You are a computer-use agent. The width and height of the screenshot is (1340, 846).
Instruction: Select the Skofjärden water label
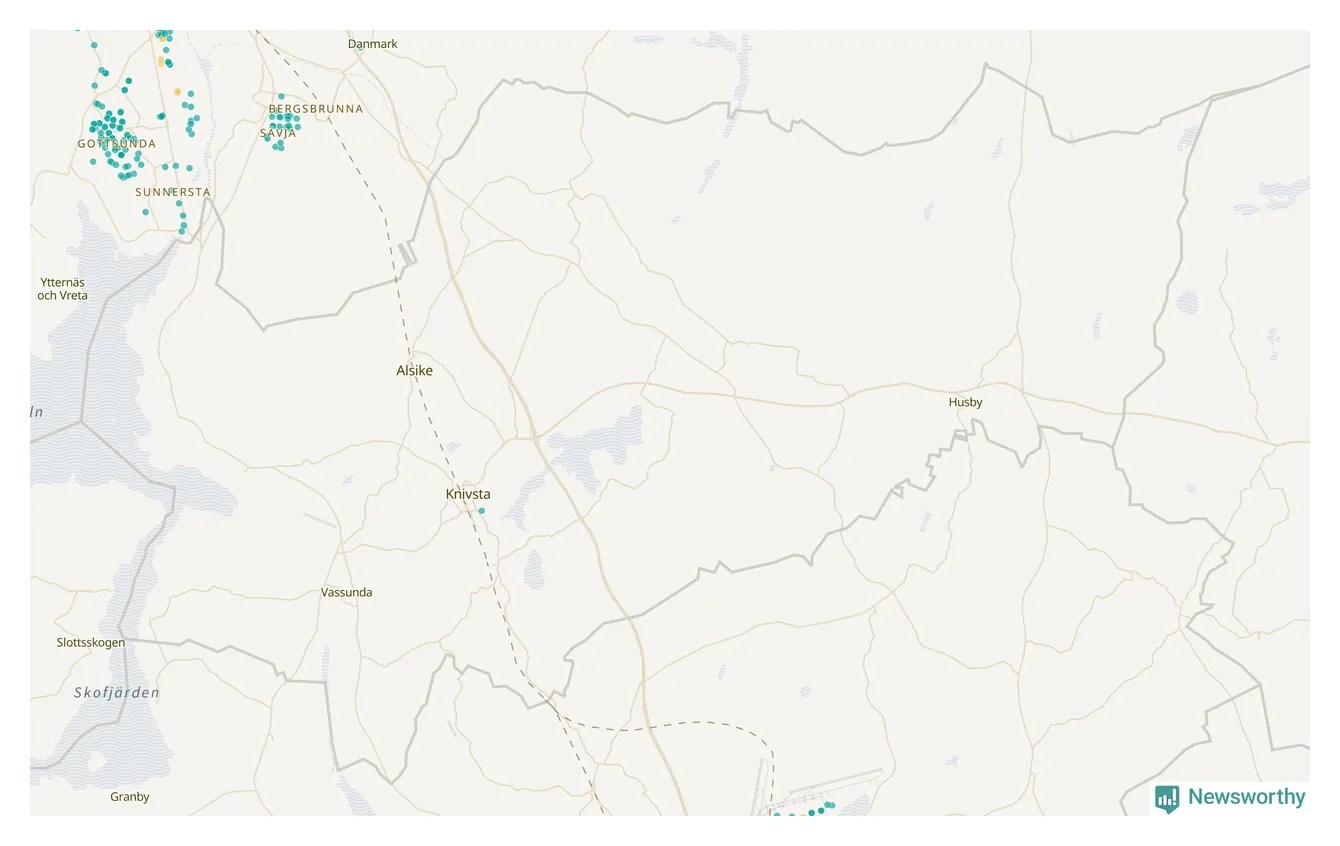tap(117, 692)
